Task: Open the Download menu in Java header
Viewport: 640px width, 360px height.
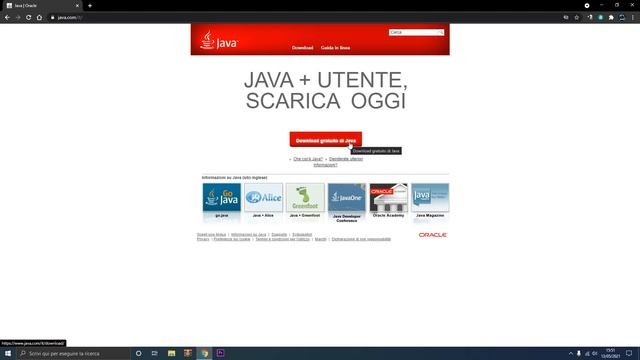Action: (x=302, y=48)
